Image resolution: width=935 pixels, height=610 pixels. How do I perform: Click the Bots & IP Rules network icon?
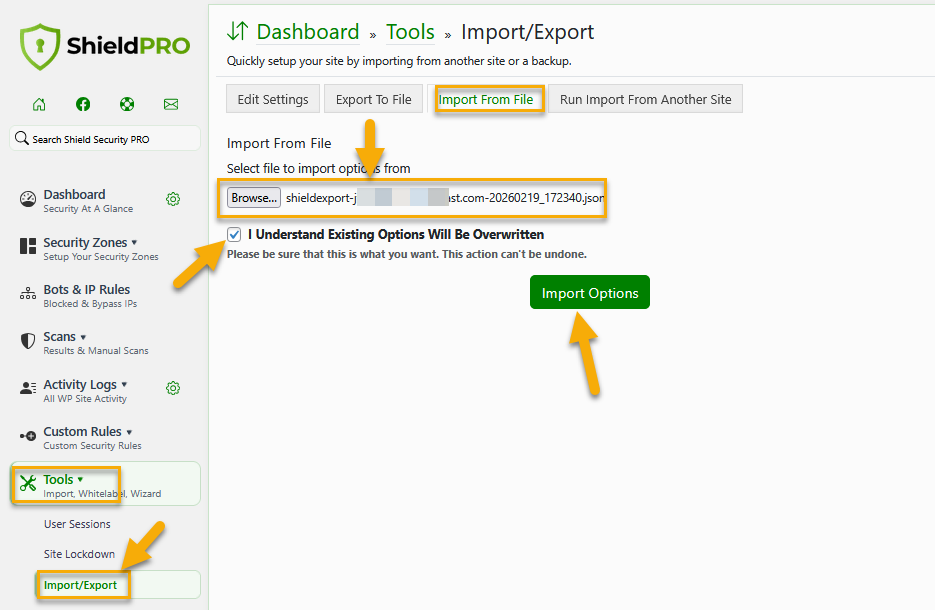coord(28,293)
